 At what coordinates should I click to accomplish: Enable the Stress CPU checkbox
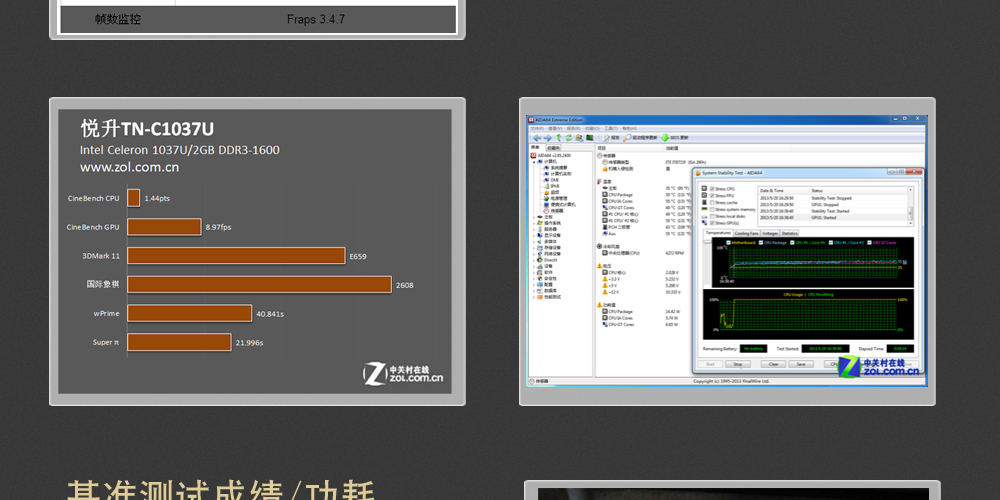click(712, 189)
